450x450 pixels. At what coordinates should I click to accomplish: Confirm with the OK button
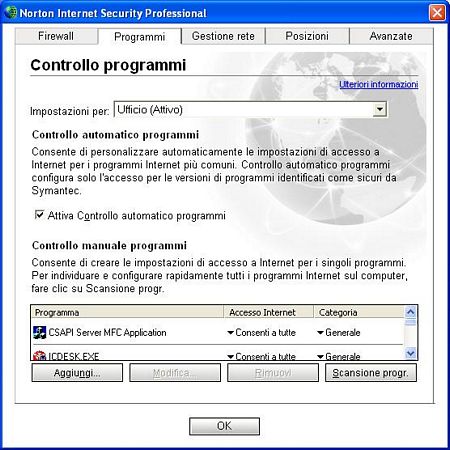(224, 426)
